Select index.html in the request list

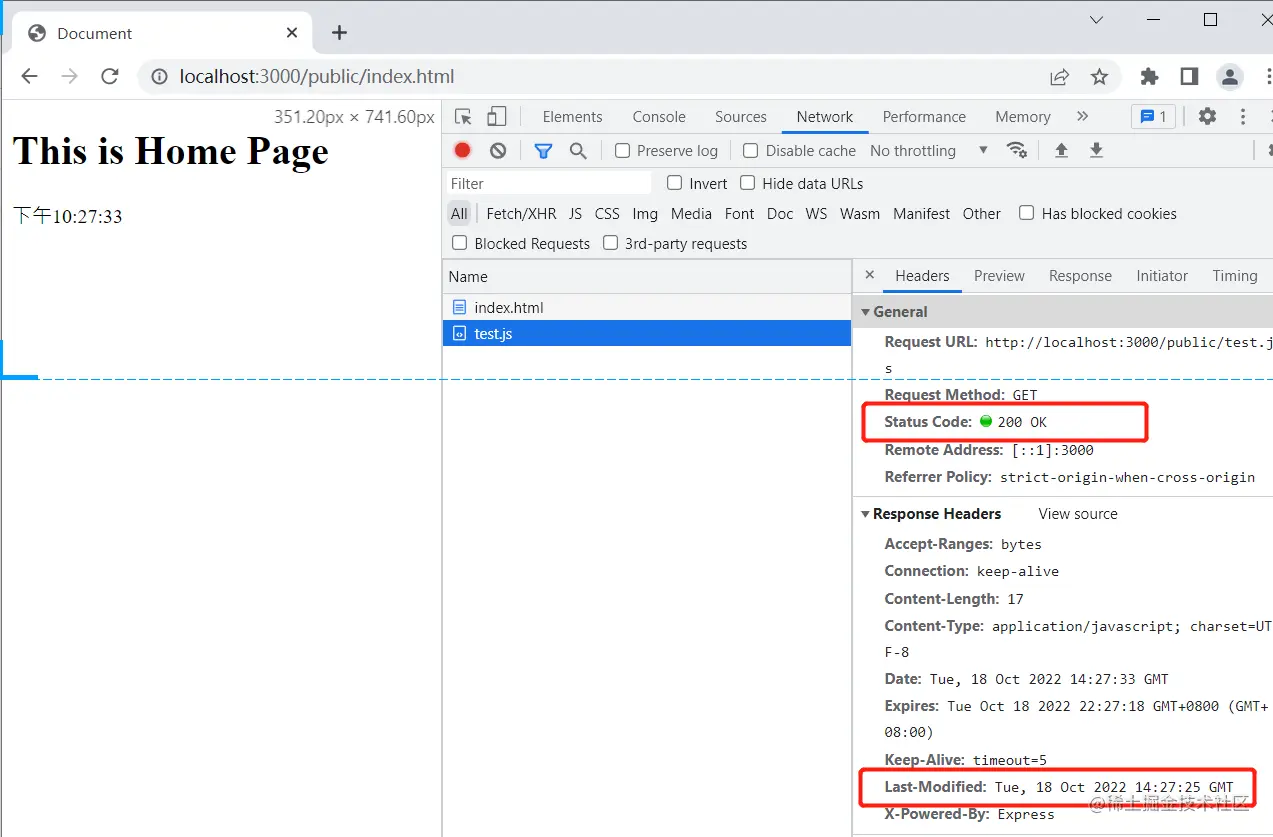(647, 307)
